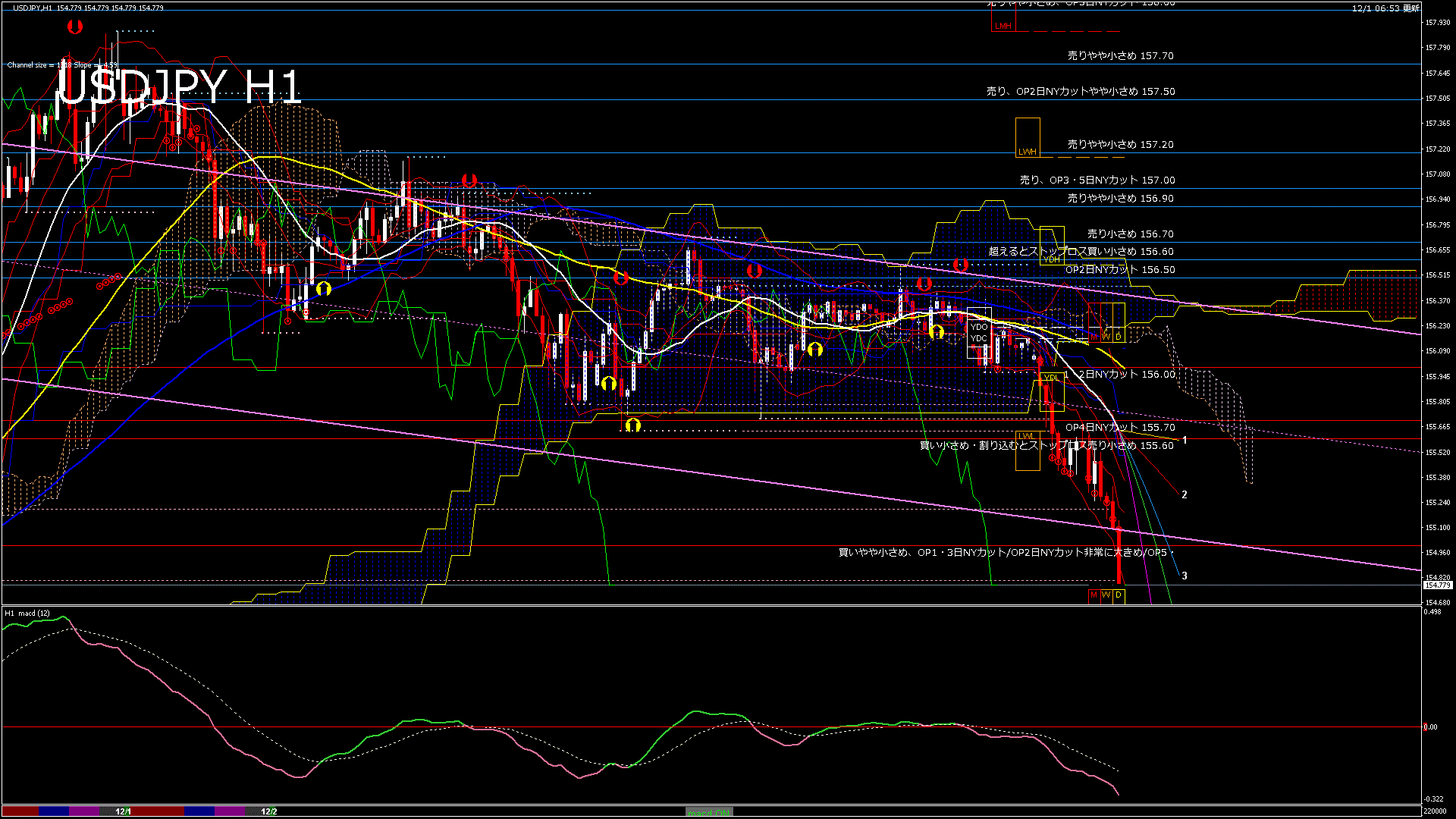Toggle the green macd ON button
1456x819 pixels.
click(709, 812)
